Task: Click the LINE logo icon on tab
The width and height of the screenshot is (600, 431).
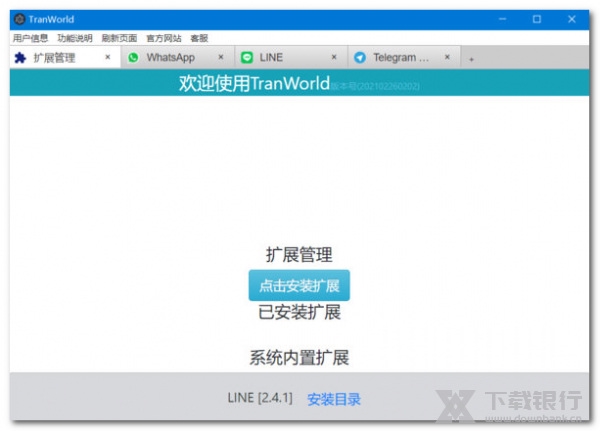Action: tap(247, 57)
